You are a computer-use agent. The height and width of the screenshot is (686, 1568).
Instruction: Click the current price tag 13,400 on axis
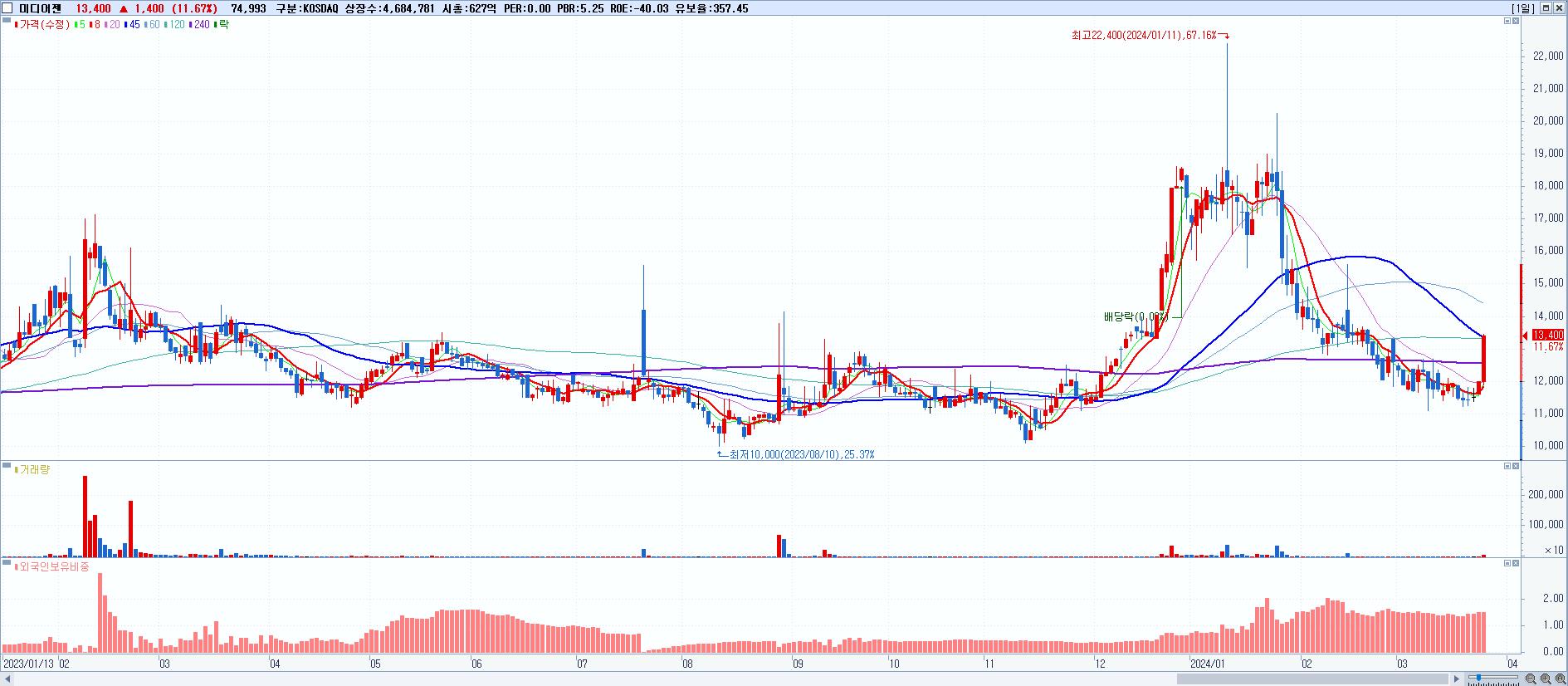1548,335
